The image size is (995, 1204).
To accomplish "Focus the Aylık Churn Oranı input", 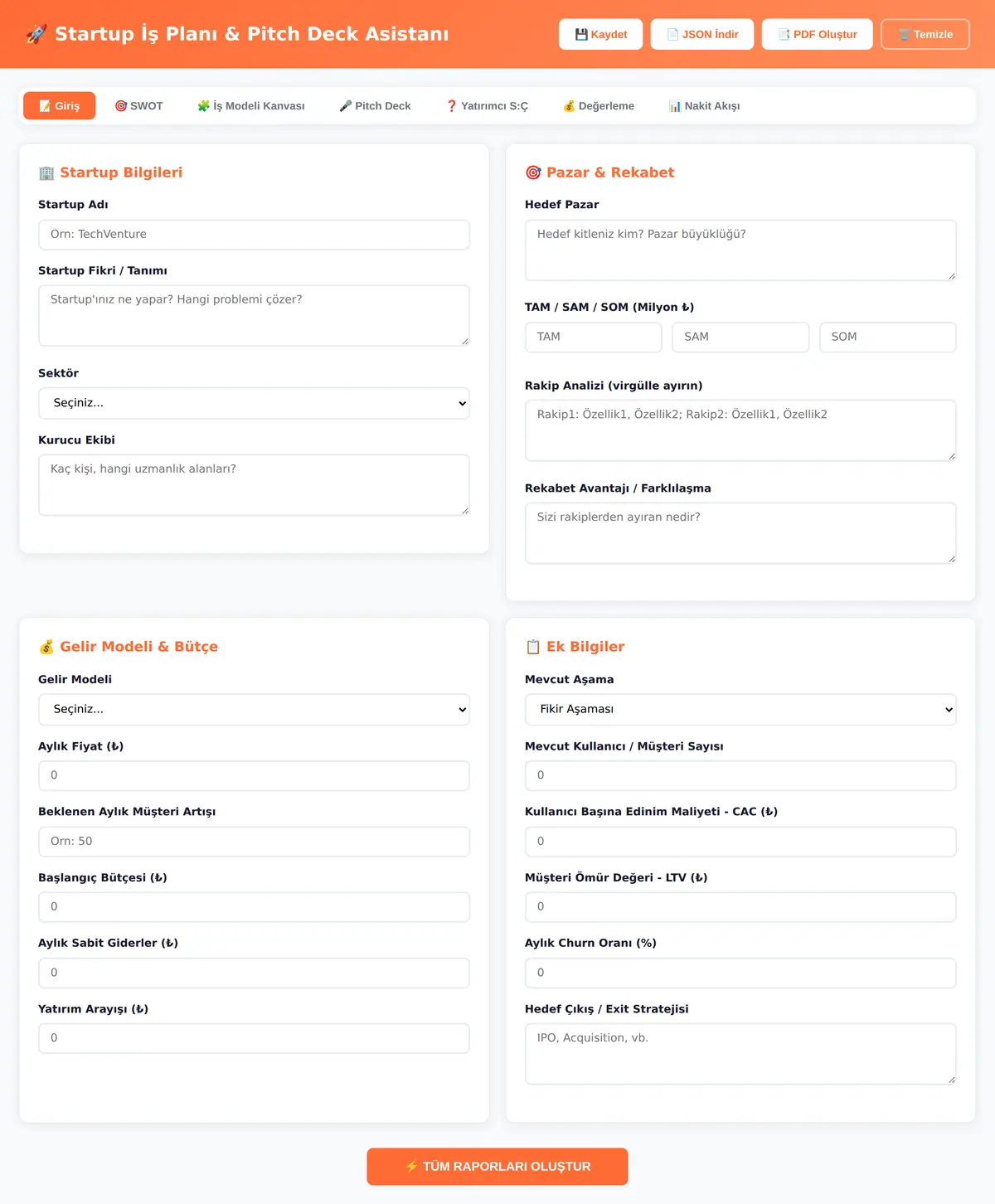I will click(x=740, y=973).
